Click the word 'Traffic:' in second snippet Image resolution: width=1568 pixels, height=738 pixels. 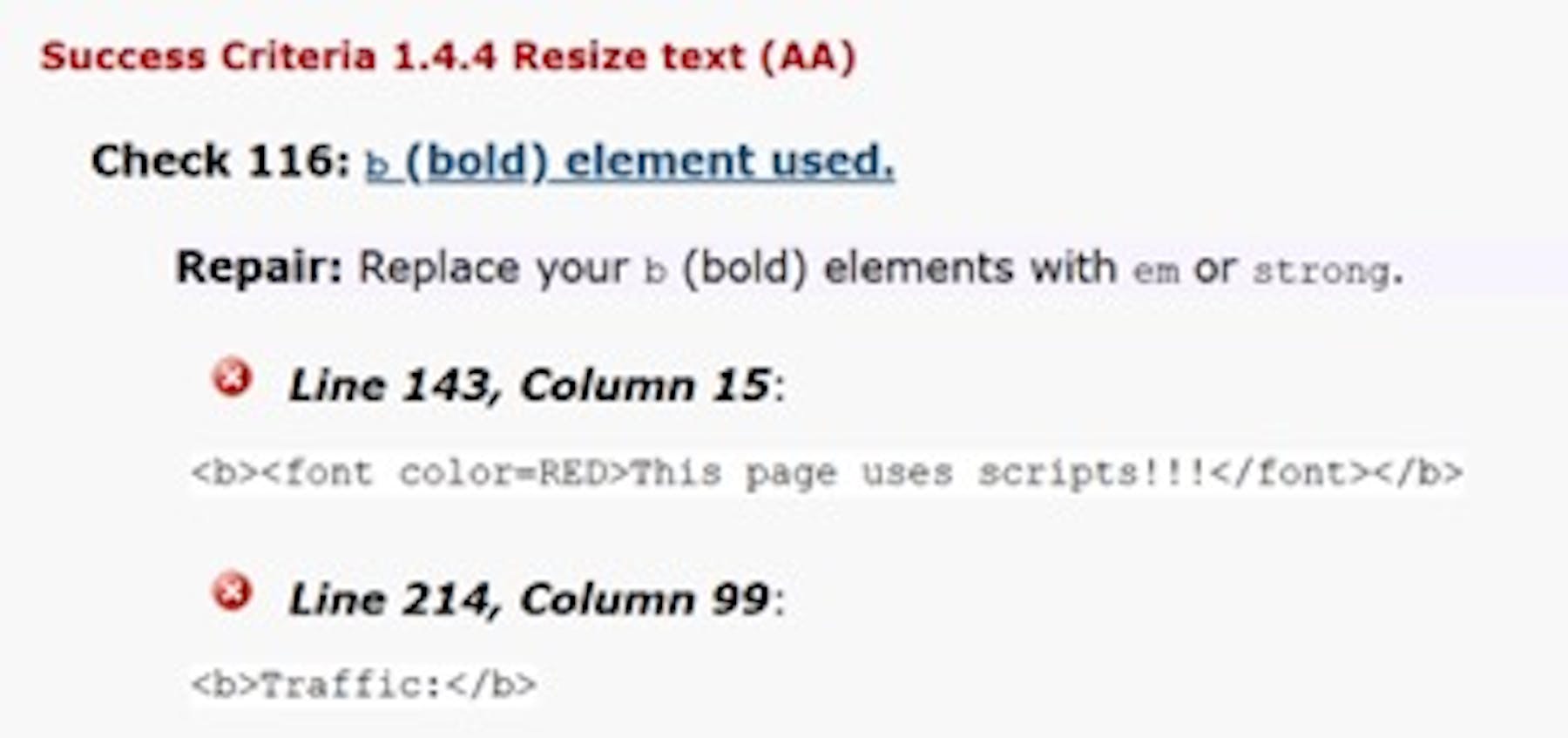[352, 685]
